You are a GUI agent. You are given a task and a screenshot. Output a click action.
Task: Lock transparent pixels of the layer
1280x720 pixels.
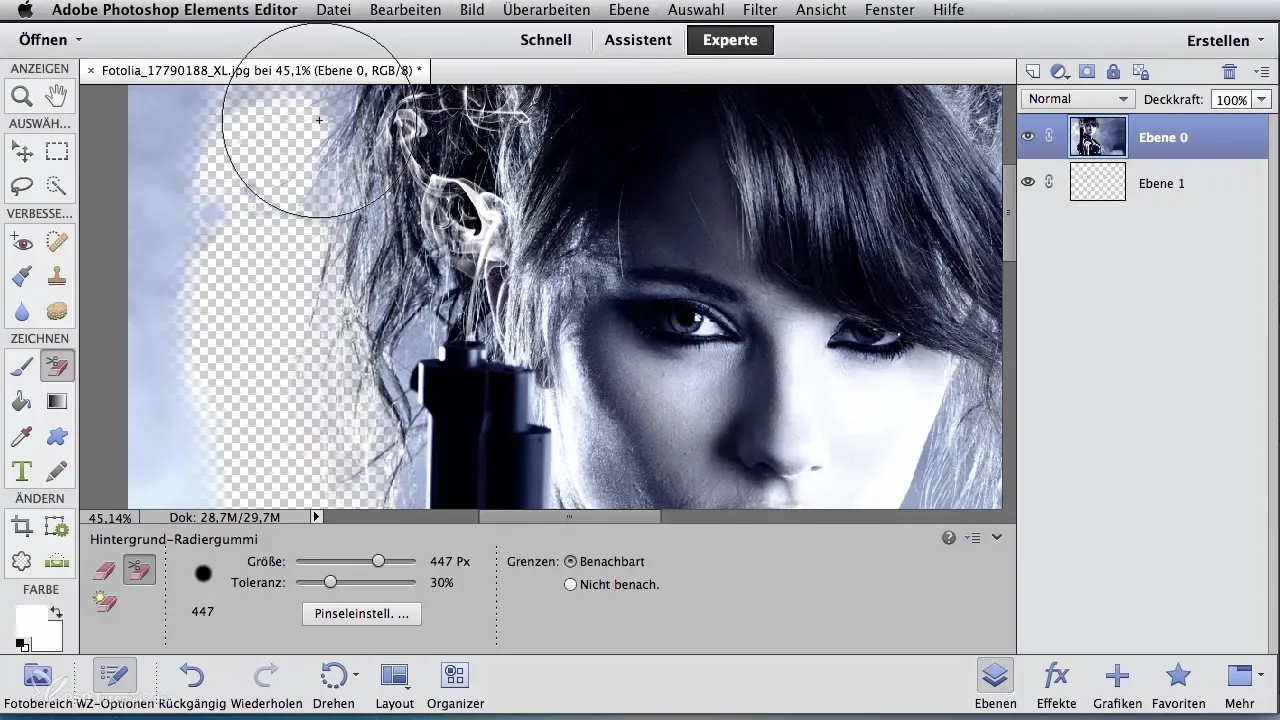[1139, 71]
